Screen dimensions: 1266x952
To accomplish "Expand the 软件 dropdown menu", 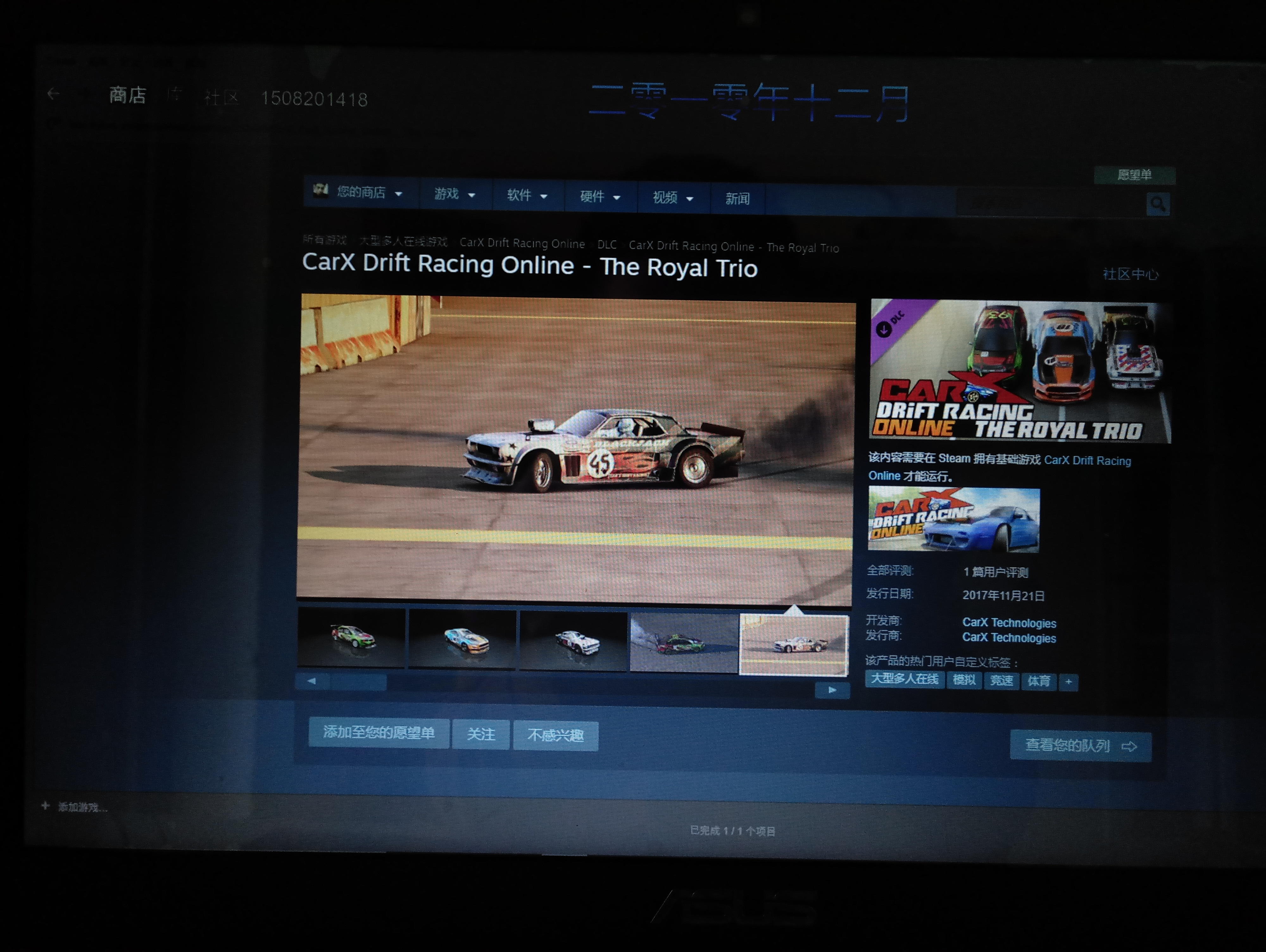I will tap(528, 196).
